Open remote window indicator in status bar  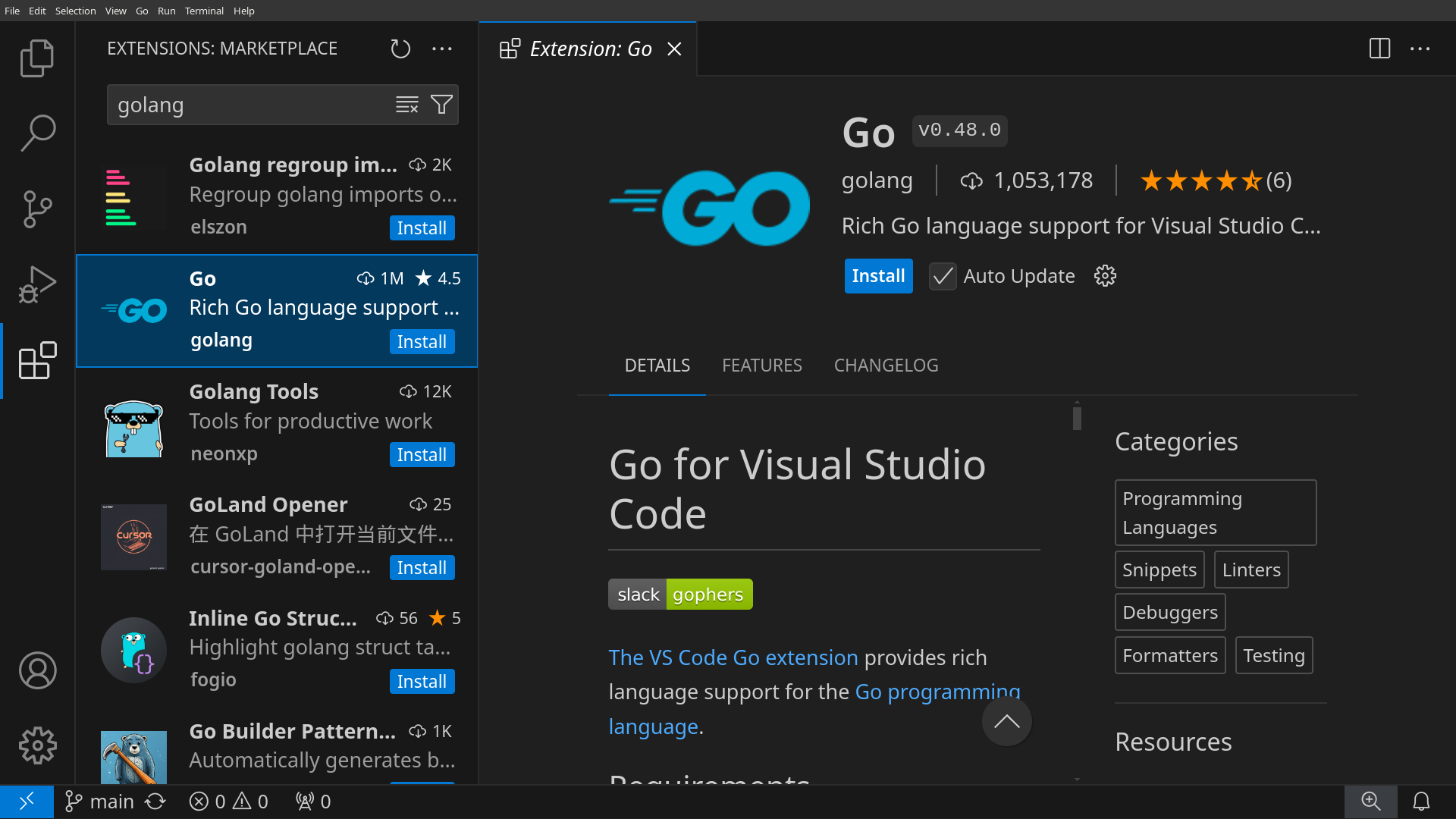click(x=27, y=802)
